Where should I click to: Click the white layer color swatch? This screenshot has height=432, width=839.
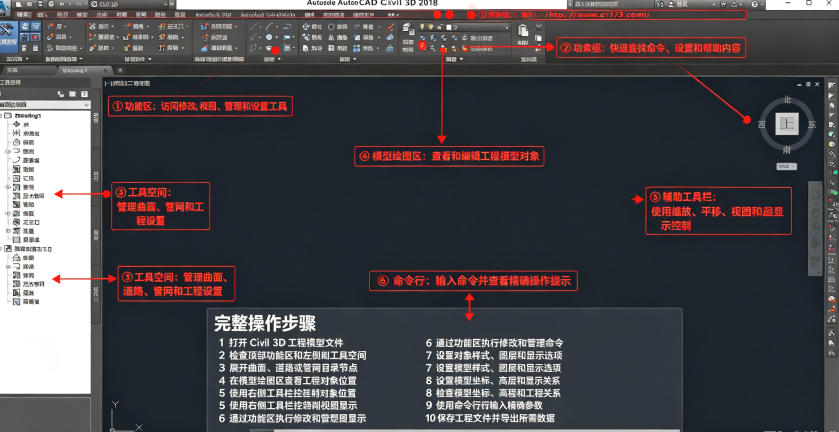pos(448,27)
